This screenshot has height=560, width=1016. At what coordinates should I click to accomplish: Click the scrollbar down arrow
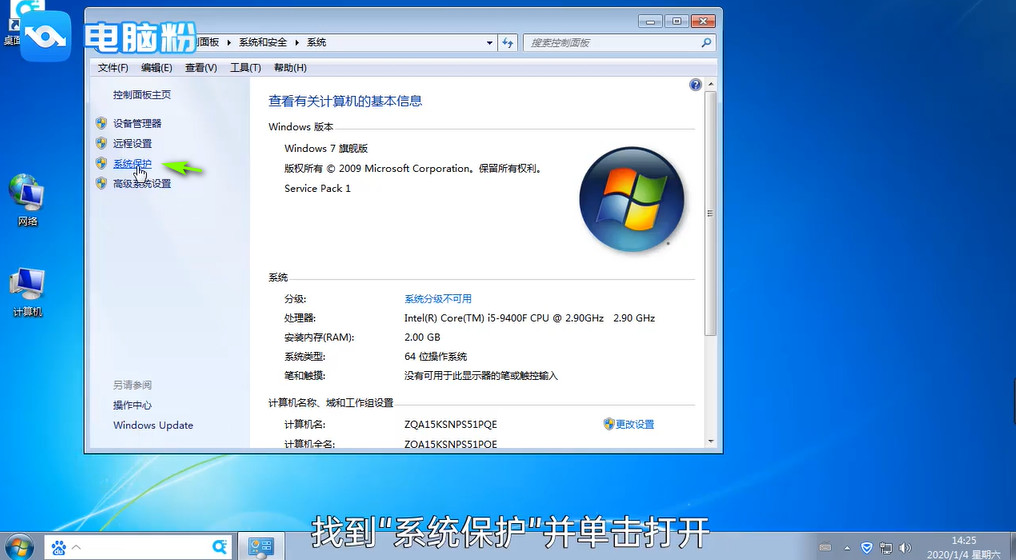(711, 441)
